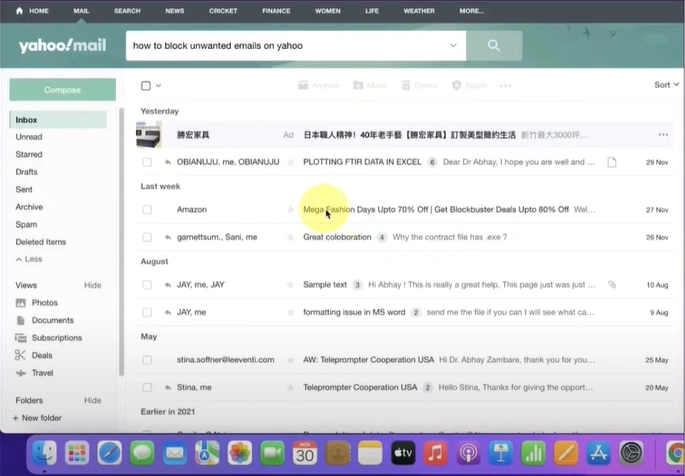Click the Home icon in top navigation

pos(19,10)
